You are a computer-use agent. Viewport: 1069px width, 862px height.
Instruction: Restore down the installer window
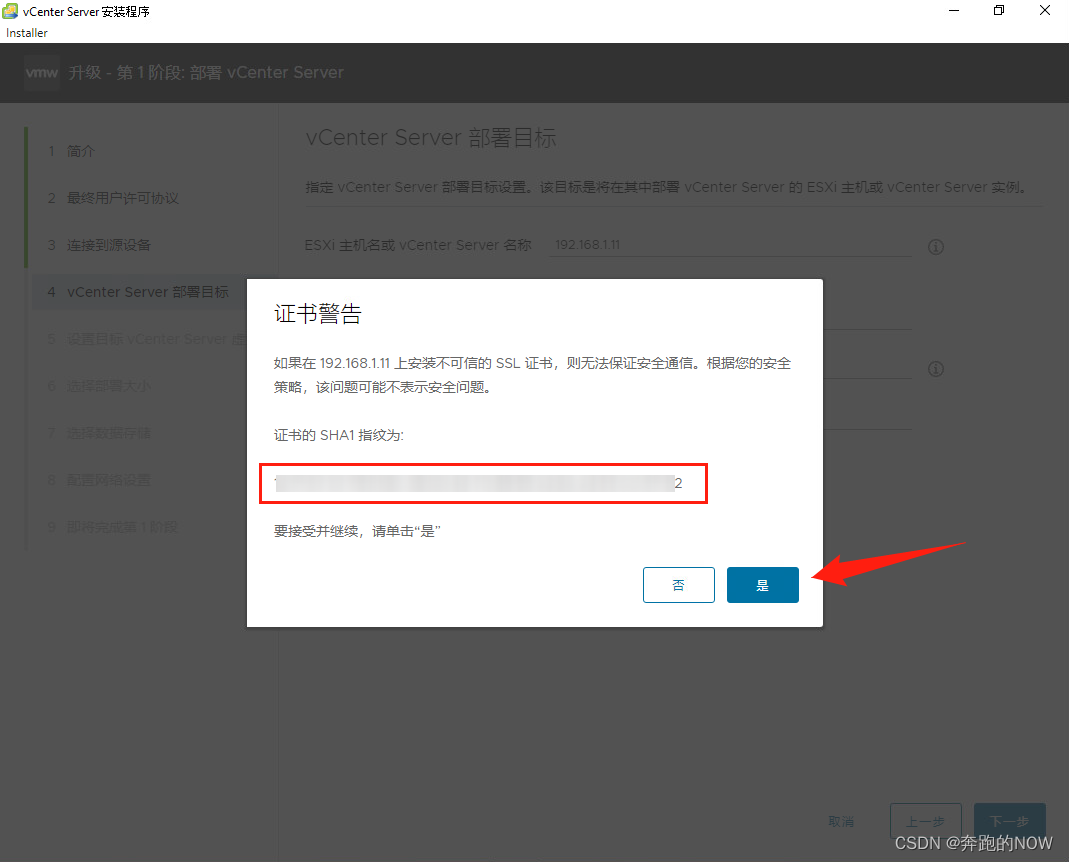(999, 10)
